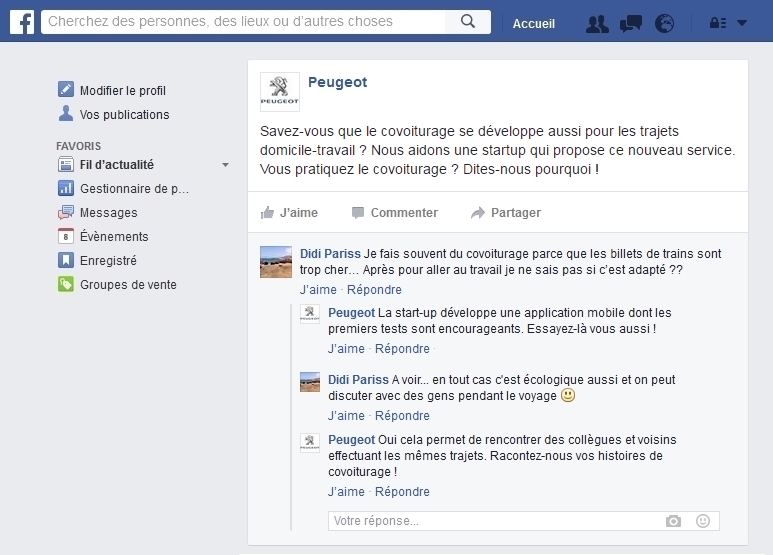The height and width of the screenshot is (555, 773).
Task: Click Didi Pariss avatar on first comment
Action: (x=276, y=262)
